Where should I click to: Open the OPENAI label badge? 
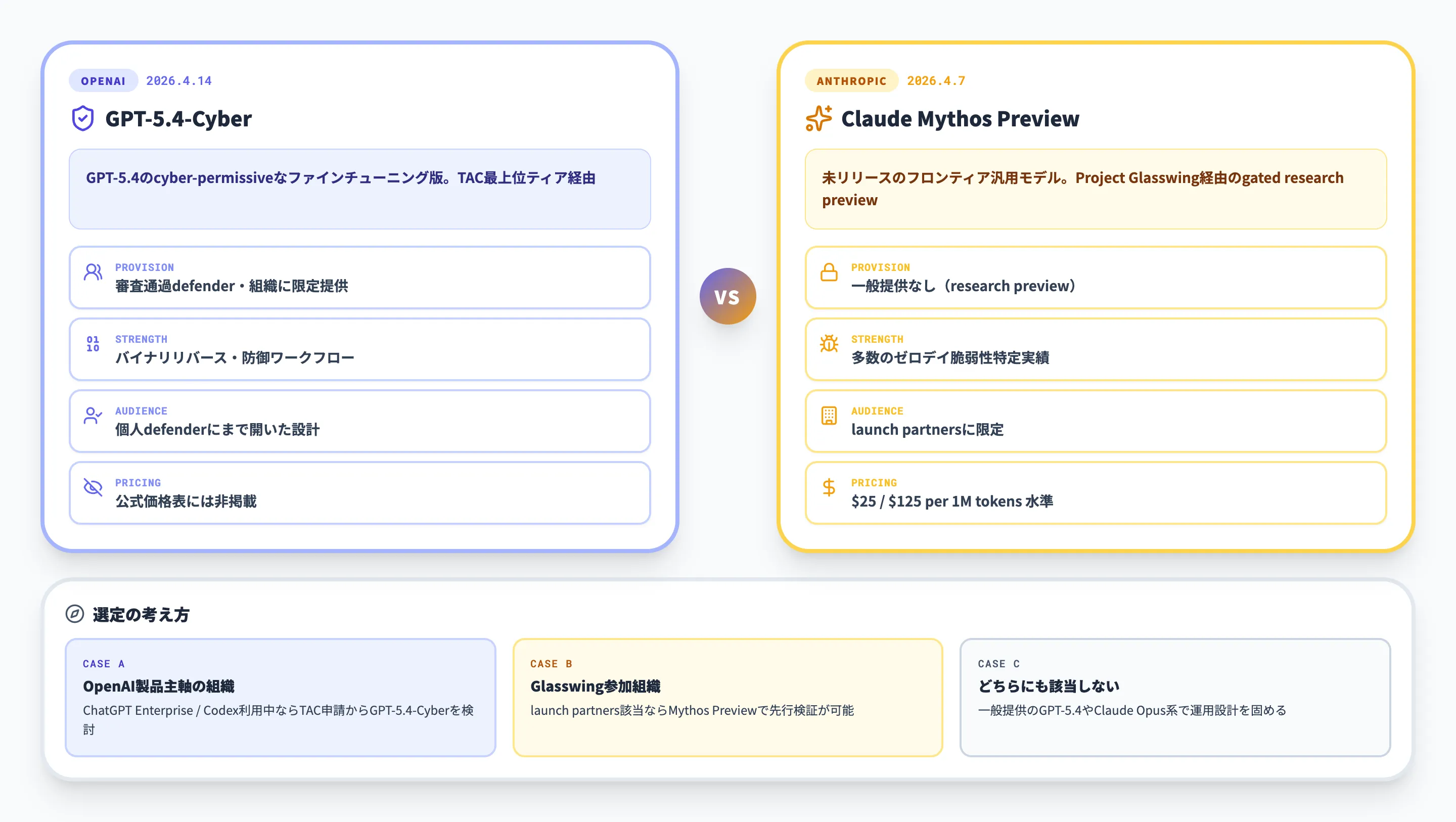[x=104, y=80]
